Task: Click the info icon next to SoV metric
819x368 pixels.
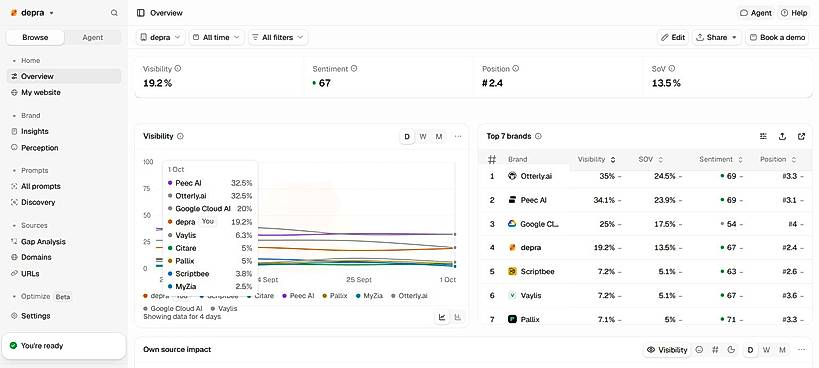Action: point(672,68)
